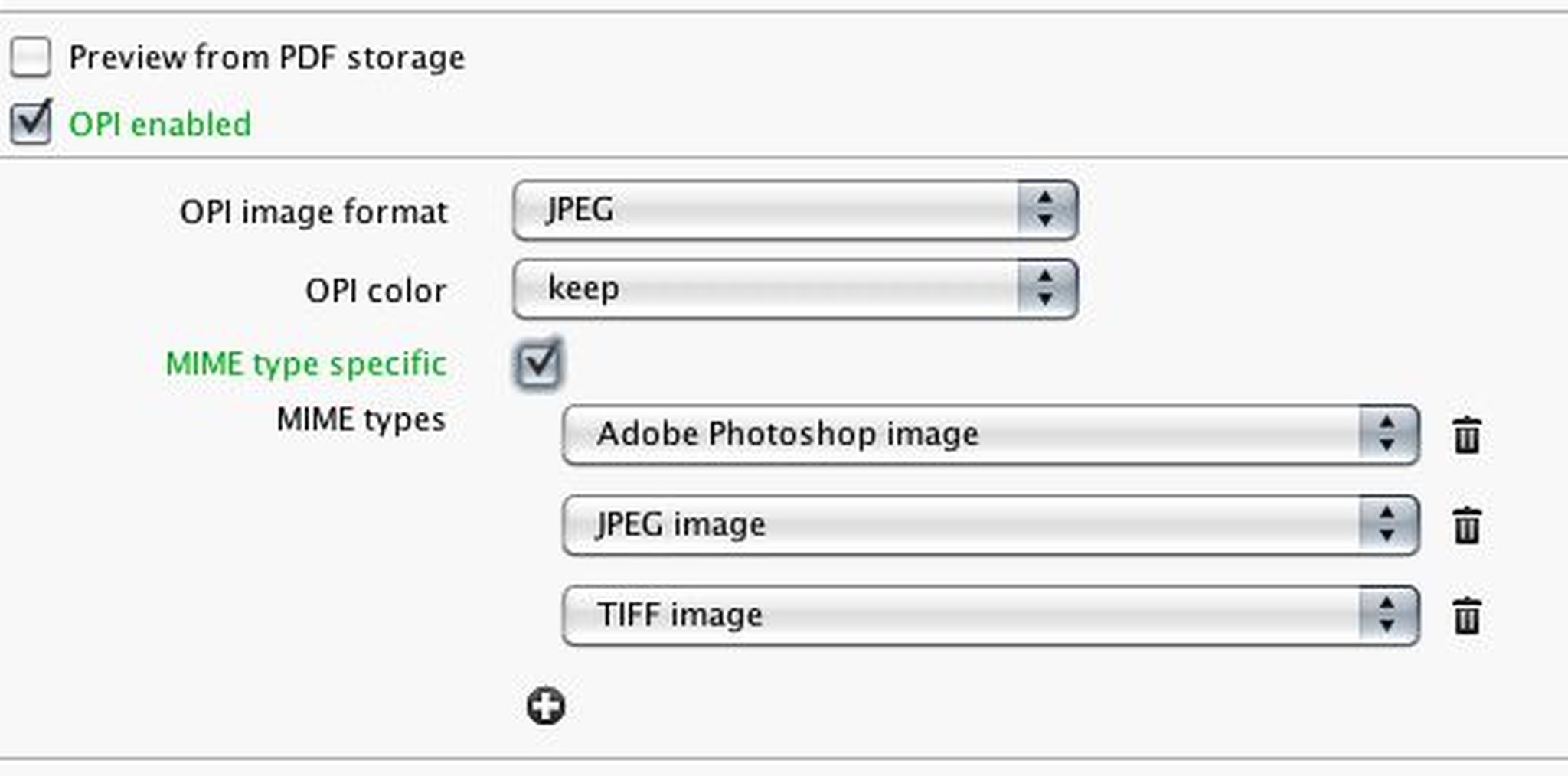The image size is (1568, 776).
Task: Expand the TIFF image MIME type dropdown
Action: (x=989, y=615)
